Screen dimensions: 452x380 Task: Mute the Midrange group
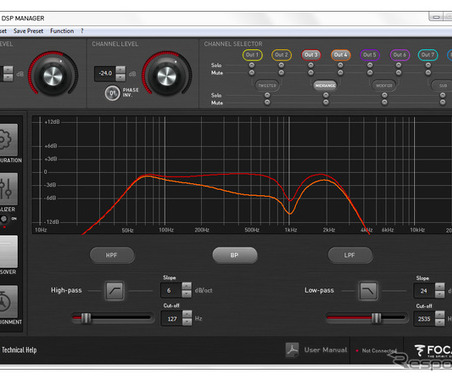[x=326, y=102]
